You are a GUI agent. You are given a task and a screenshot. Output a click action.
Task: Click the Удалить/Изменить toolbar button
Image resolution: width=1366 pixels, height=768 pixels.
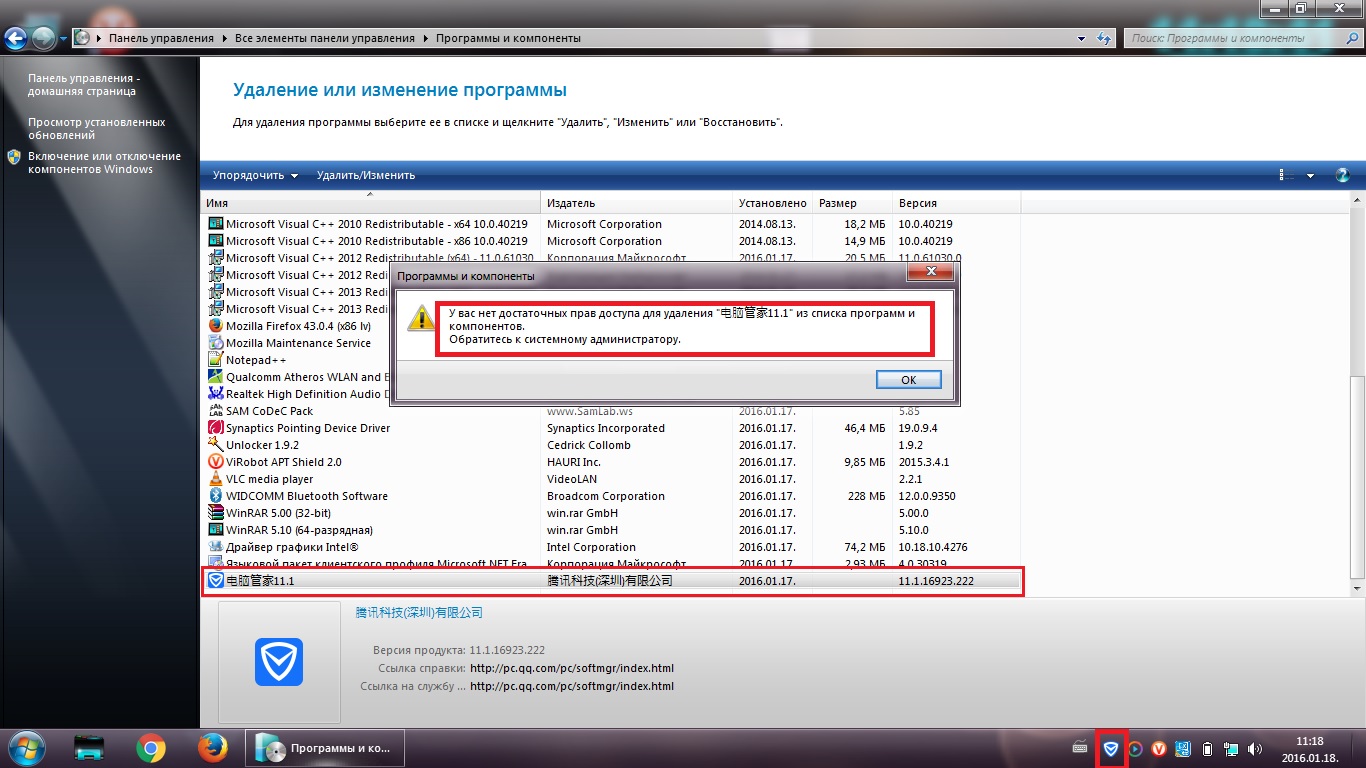pos(366,175)
